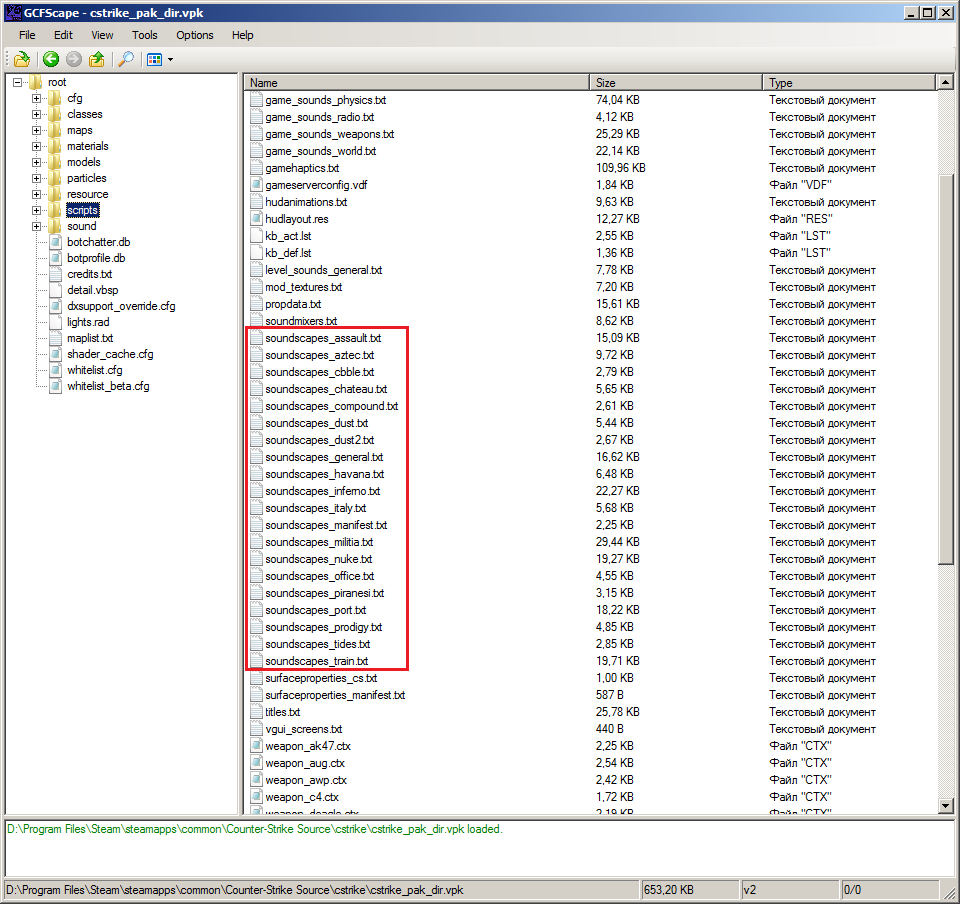The image size is (960, 904).
Task: Select soundscapes_train.txt in file list
Action: tap(317, 661)
